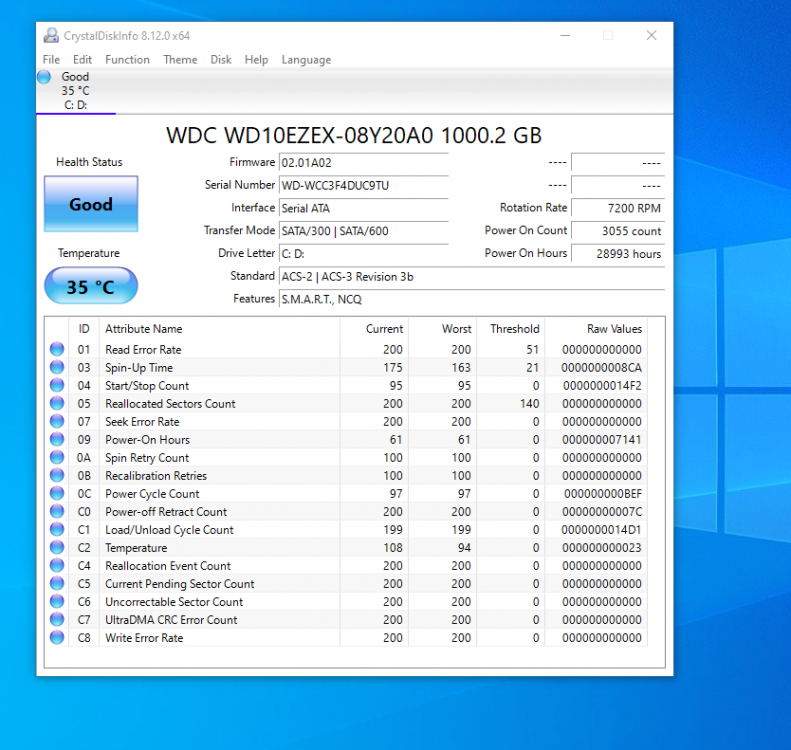Click the status orb for Power-On Hours row
The image size is (791, 750).
coord(57,439)
